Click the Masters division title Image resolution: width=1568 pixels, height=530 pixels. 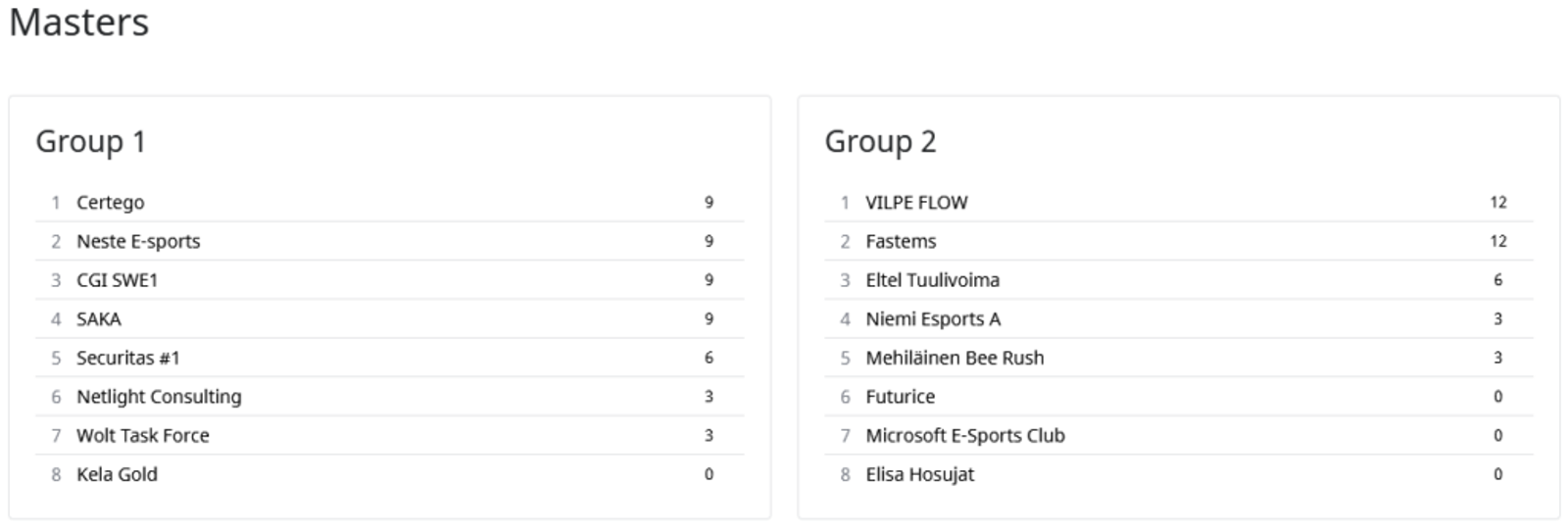click(79, 23)
